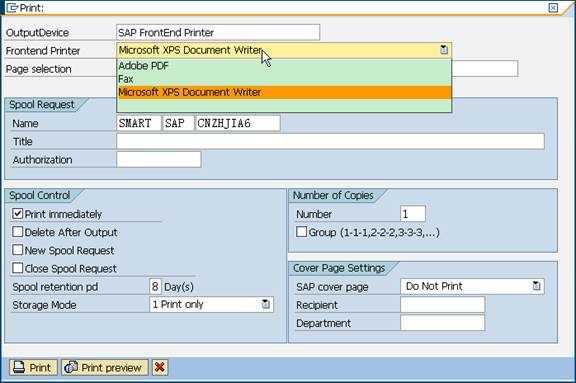Image resolution: width=576 pixels, height=383 pixels.
Task: Select Microsoft XPS Document Writer list entry
Action: click(x=284, y=92)
